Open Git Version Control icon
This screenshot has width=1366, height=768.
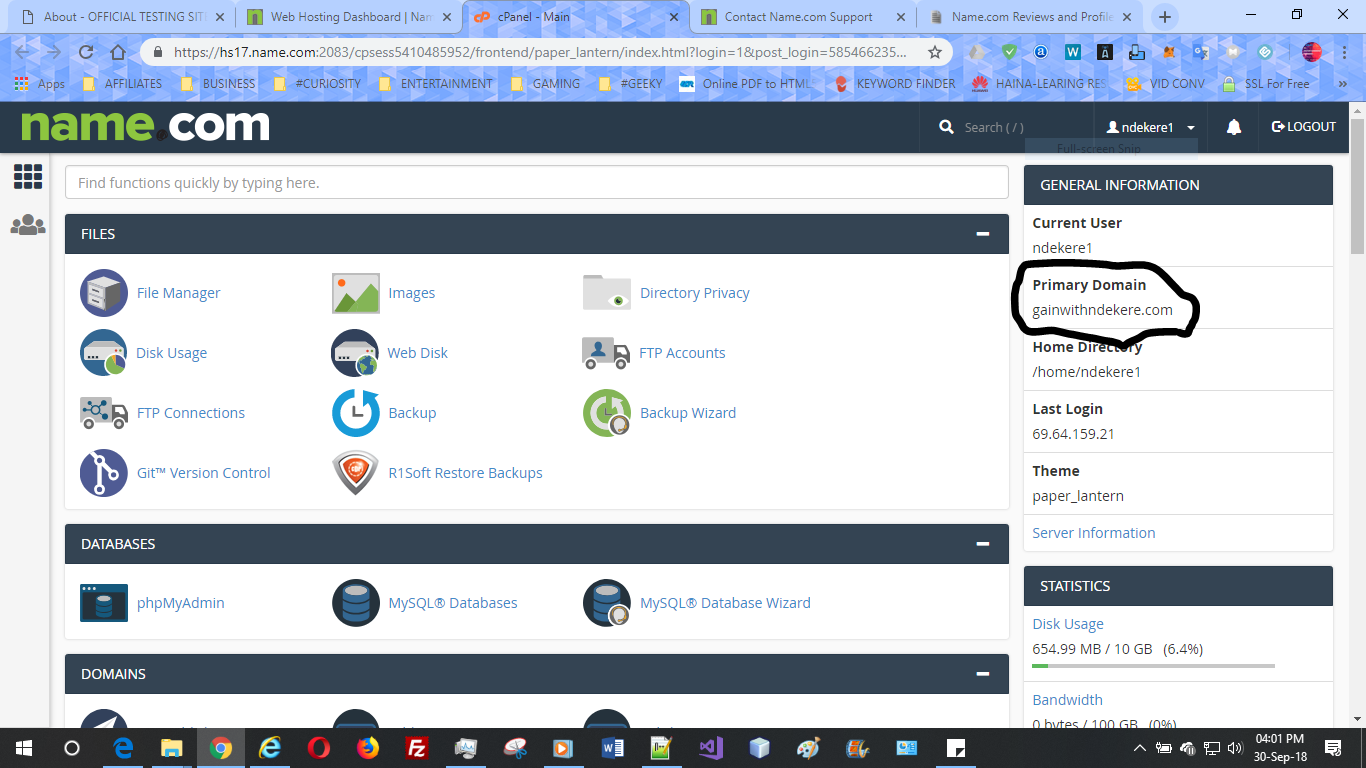[104, 473]
